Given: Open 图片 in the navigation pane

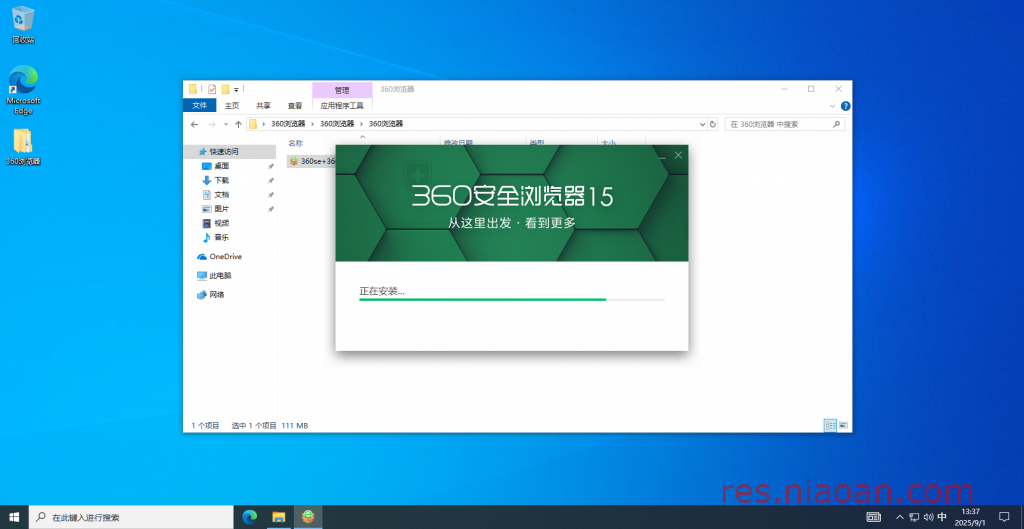Looking at the screenshot, I should 221,209.
